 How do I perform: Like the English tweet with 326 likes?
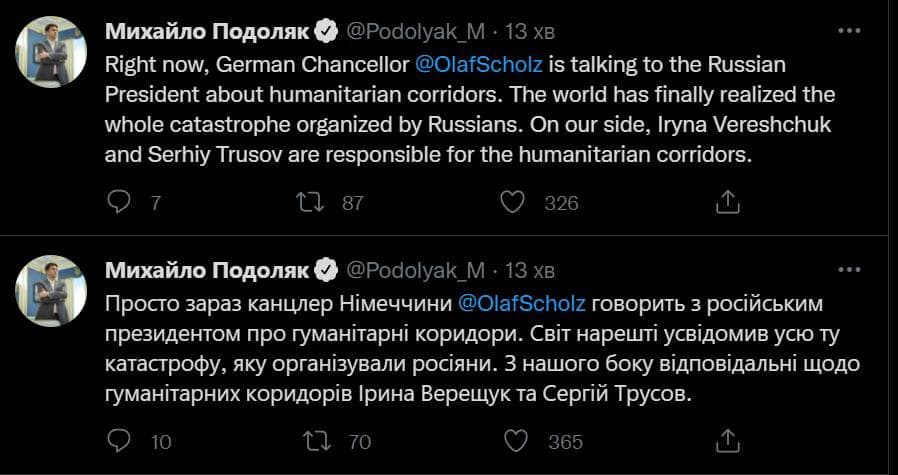pos(513,202)
